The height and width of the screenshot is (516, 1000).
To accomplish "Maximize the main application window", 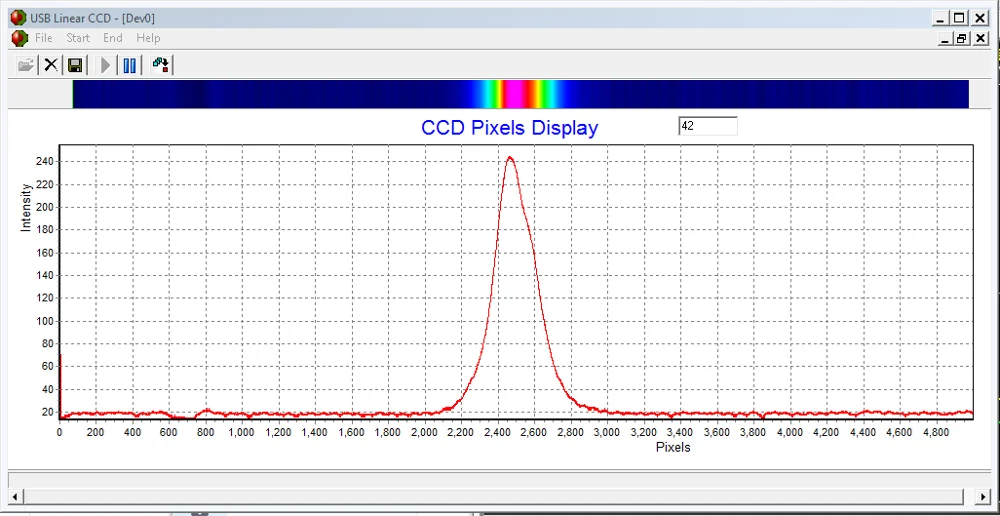I will tap(959, 18).
